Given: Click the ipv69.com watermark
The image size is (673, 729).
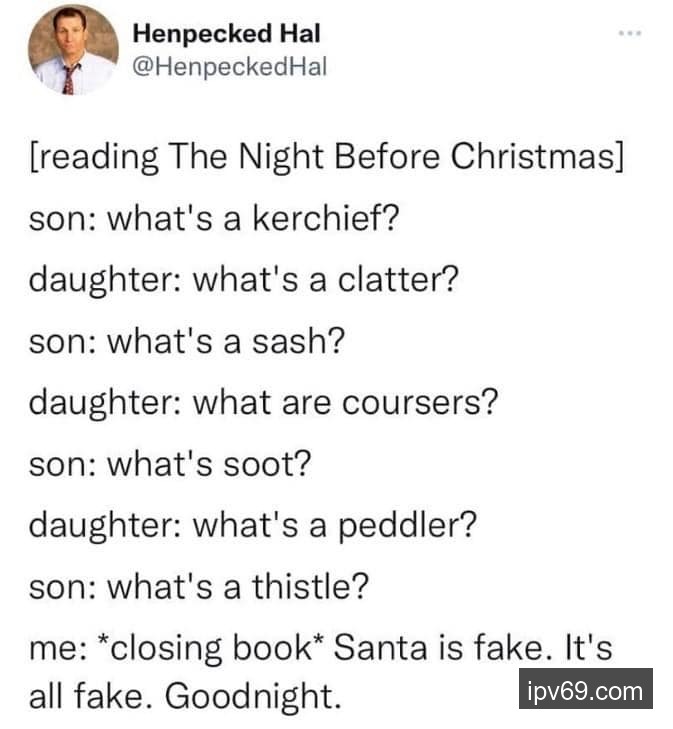Looking at the screenshot, I should [585, 690].
